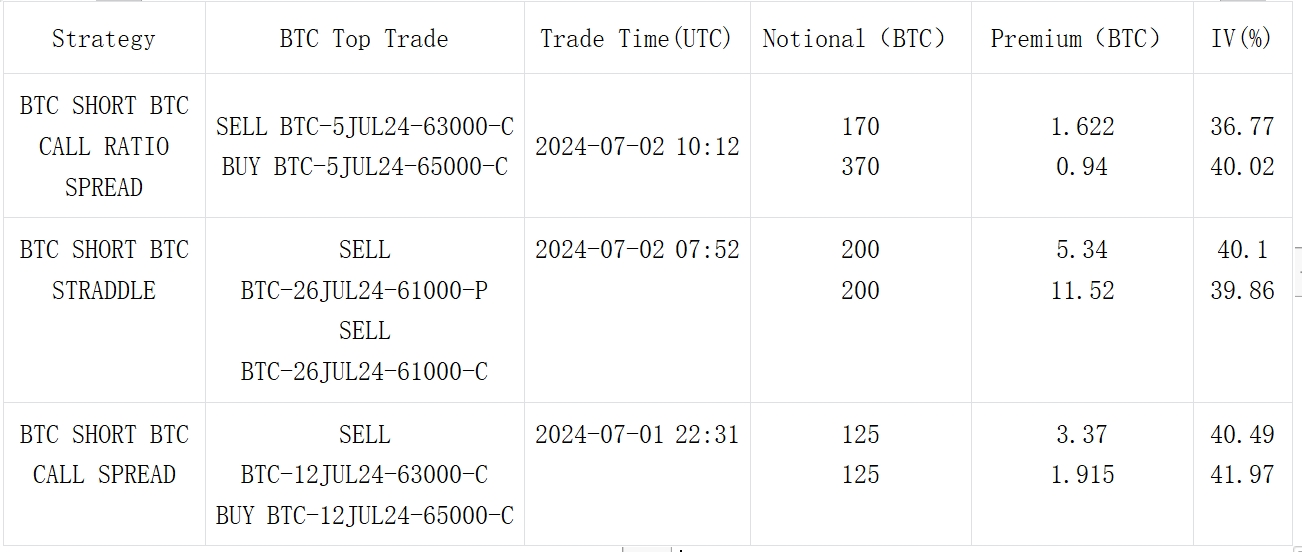Select the Notional (BTC) header cell
The width and height of the screenshot is (1302, 552).
coord(854,39)
